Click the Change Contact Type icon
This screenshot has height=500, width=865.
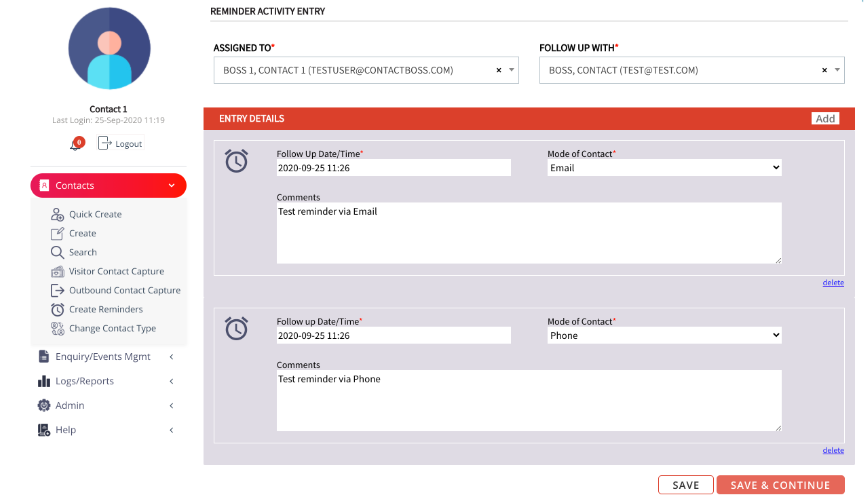[x=58, y=328]
